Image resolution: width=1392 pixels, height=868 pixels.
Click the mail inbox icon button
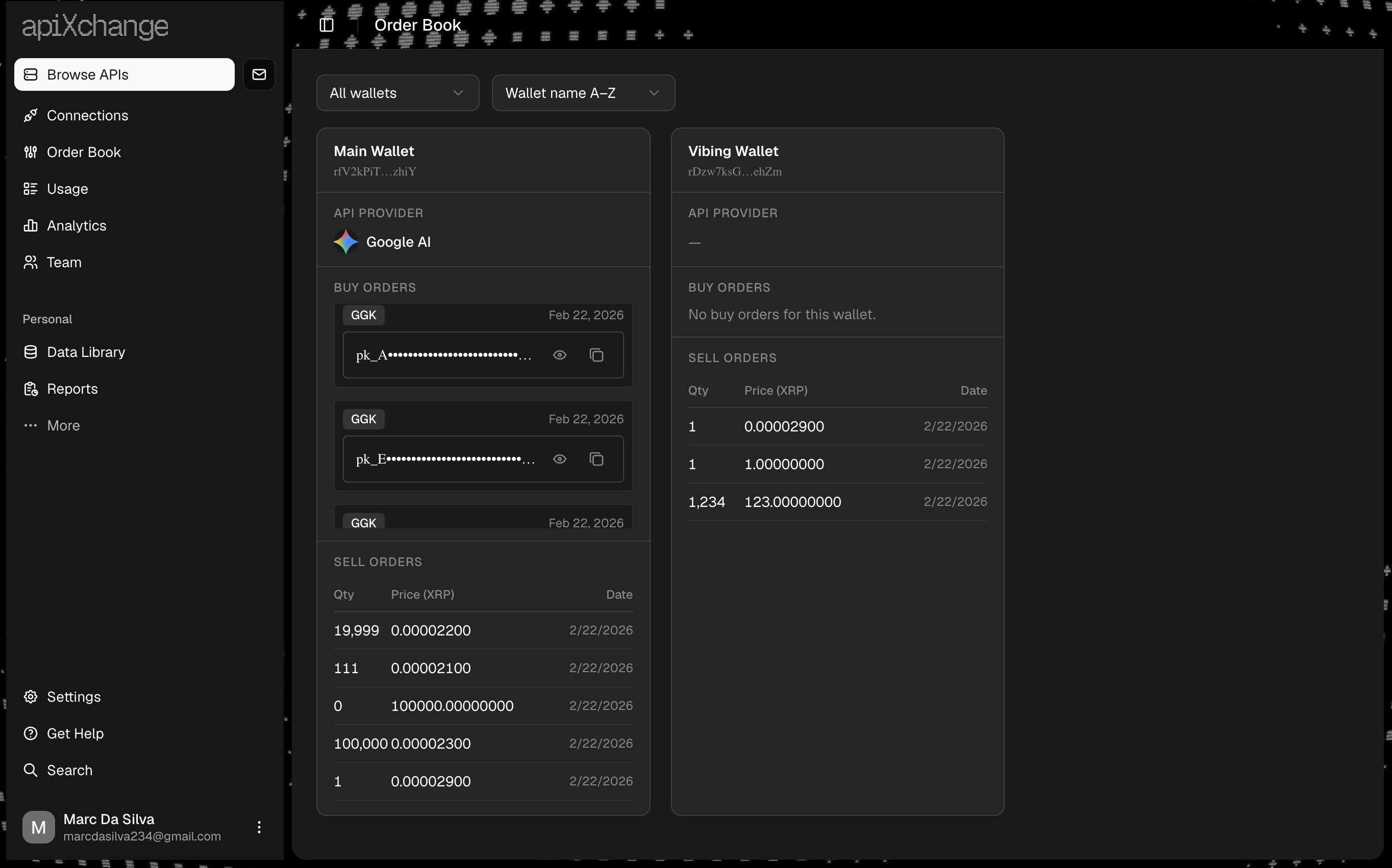(x=259, y=74)
